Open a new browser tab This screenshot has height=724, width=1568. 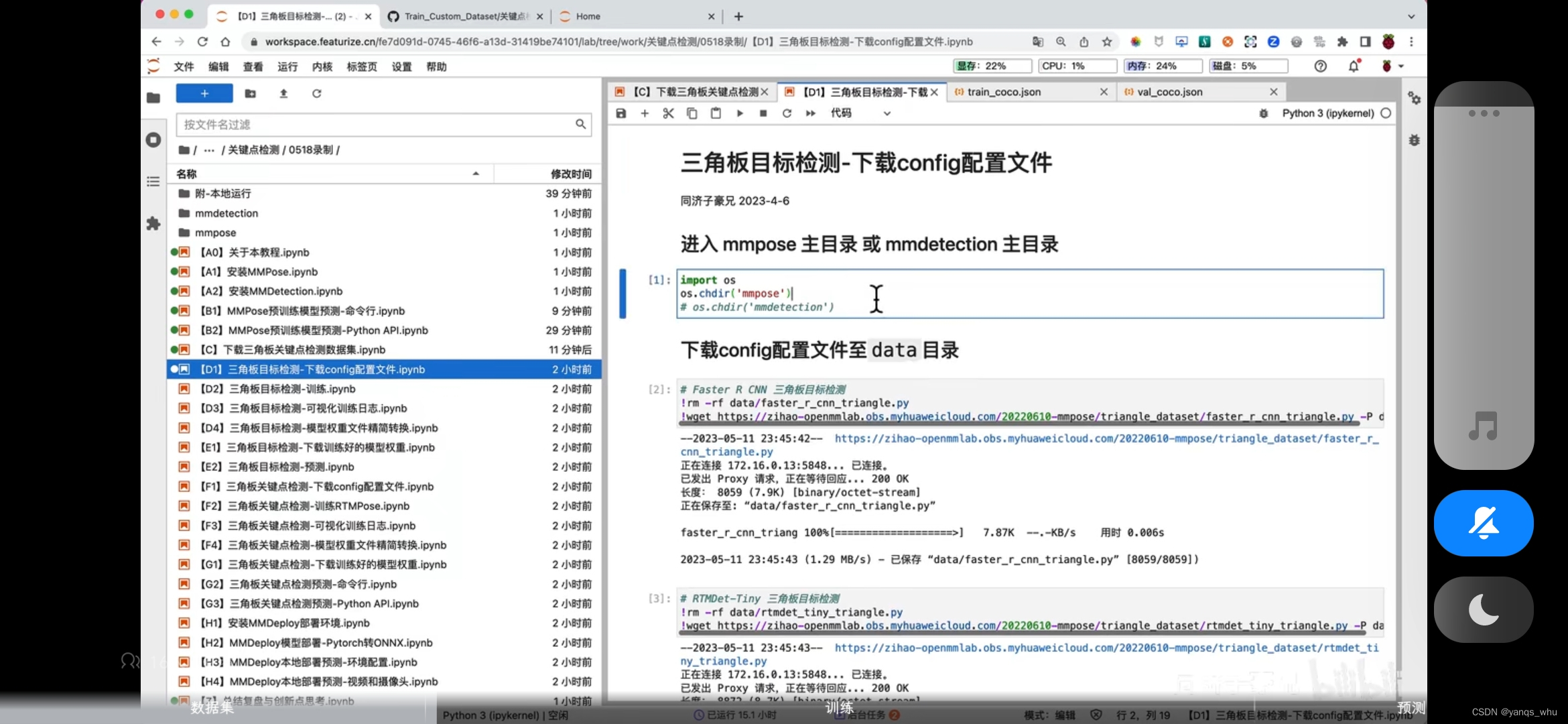tap(738, 16)
